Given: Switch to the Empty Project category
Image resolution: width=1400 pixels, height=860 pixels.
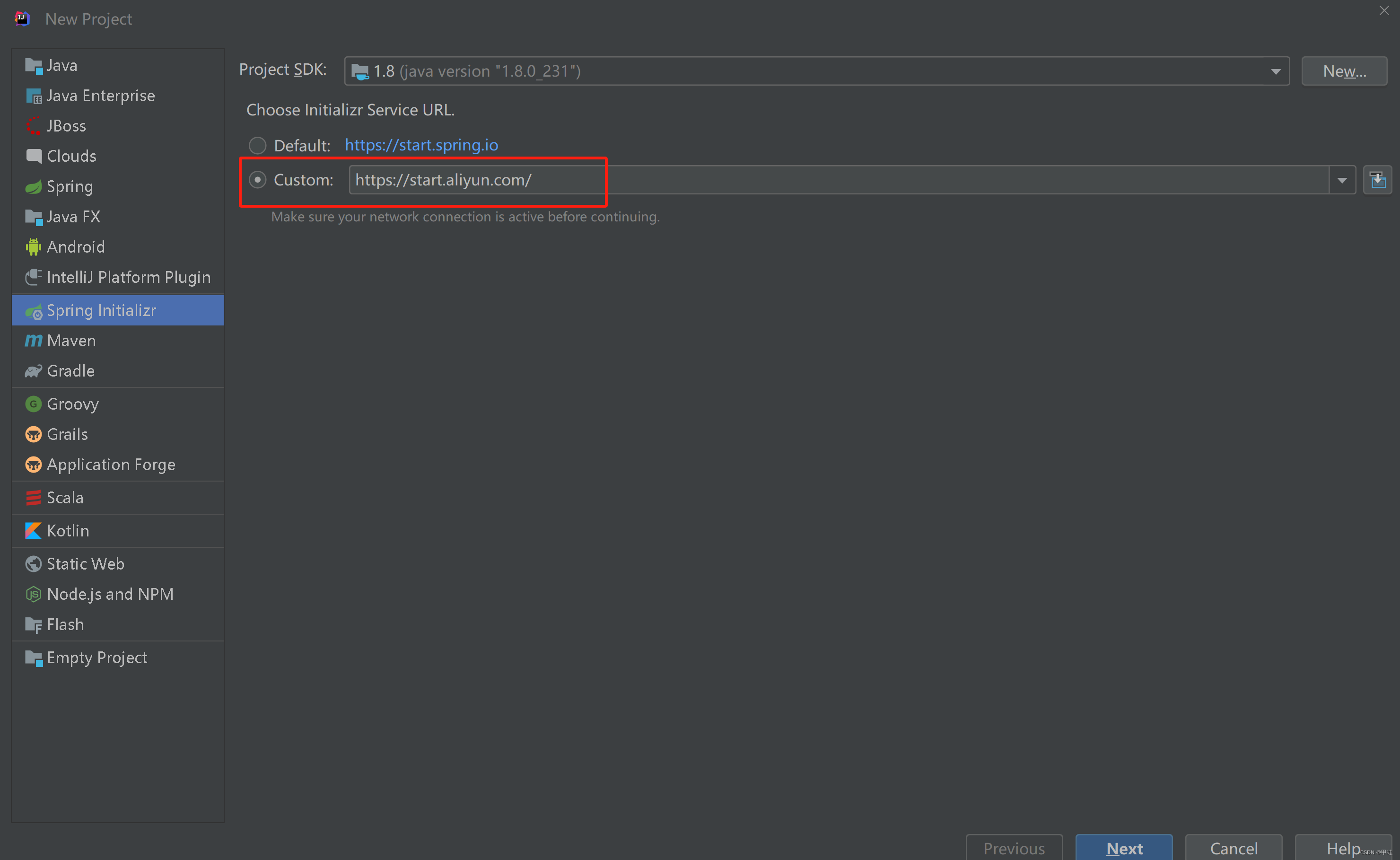Looking at the screenshot, I should coord(96,657).
